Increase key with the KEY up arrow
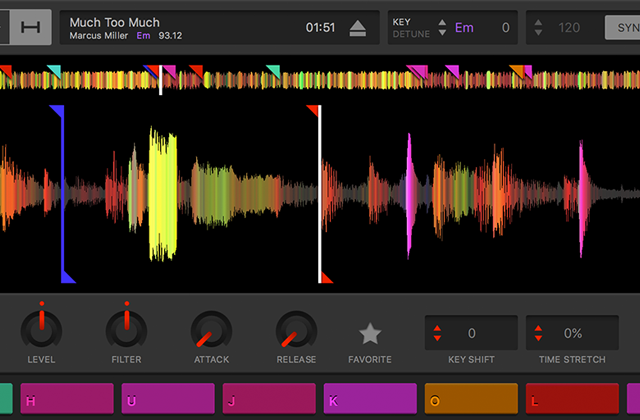The image size is (640, 420). click(x=442, y=22)
